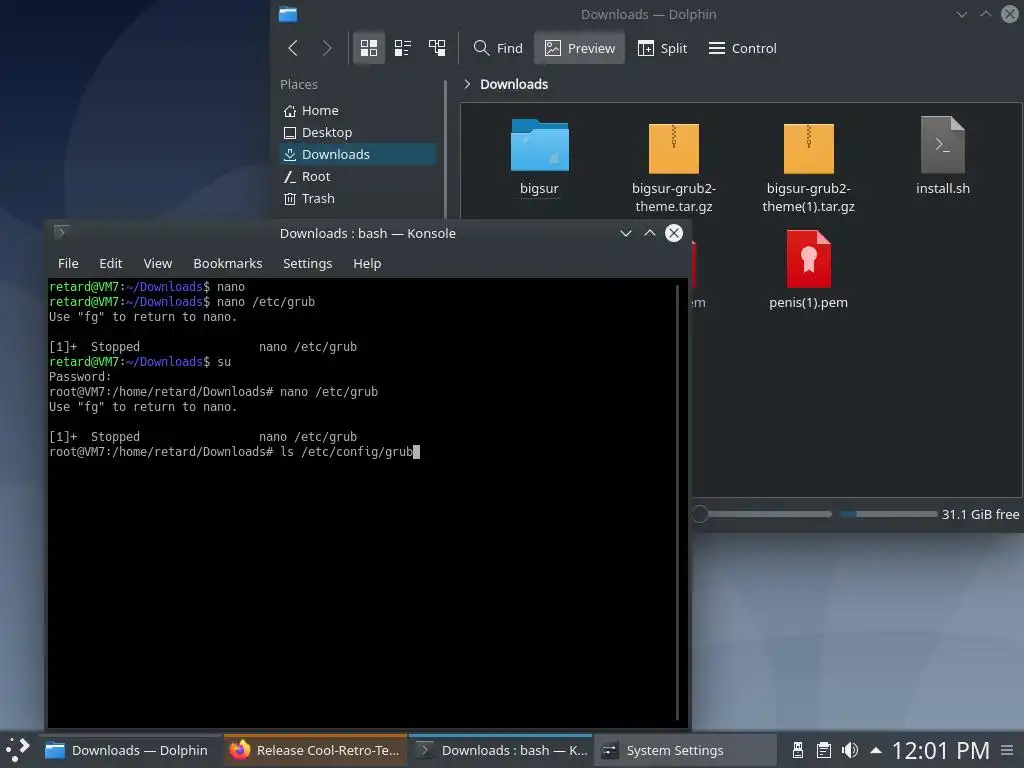Click in the Konsole terminal area
The height and width of the screenshot is (768, 1024).
tap(360, 502)
